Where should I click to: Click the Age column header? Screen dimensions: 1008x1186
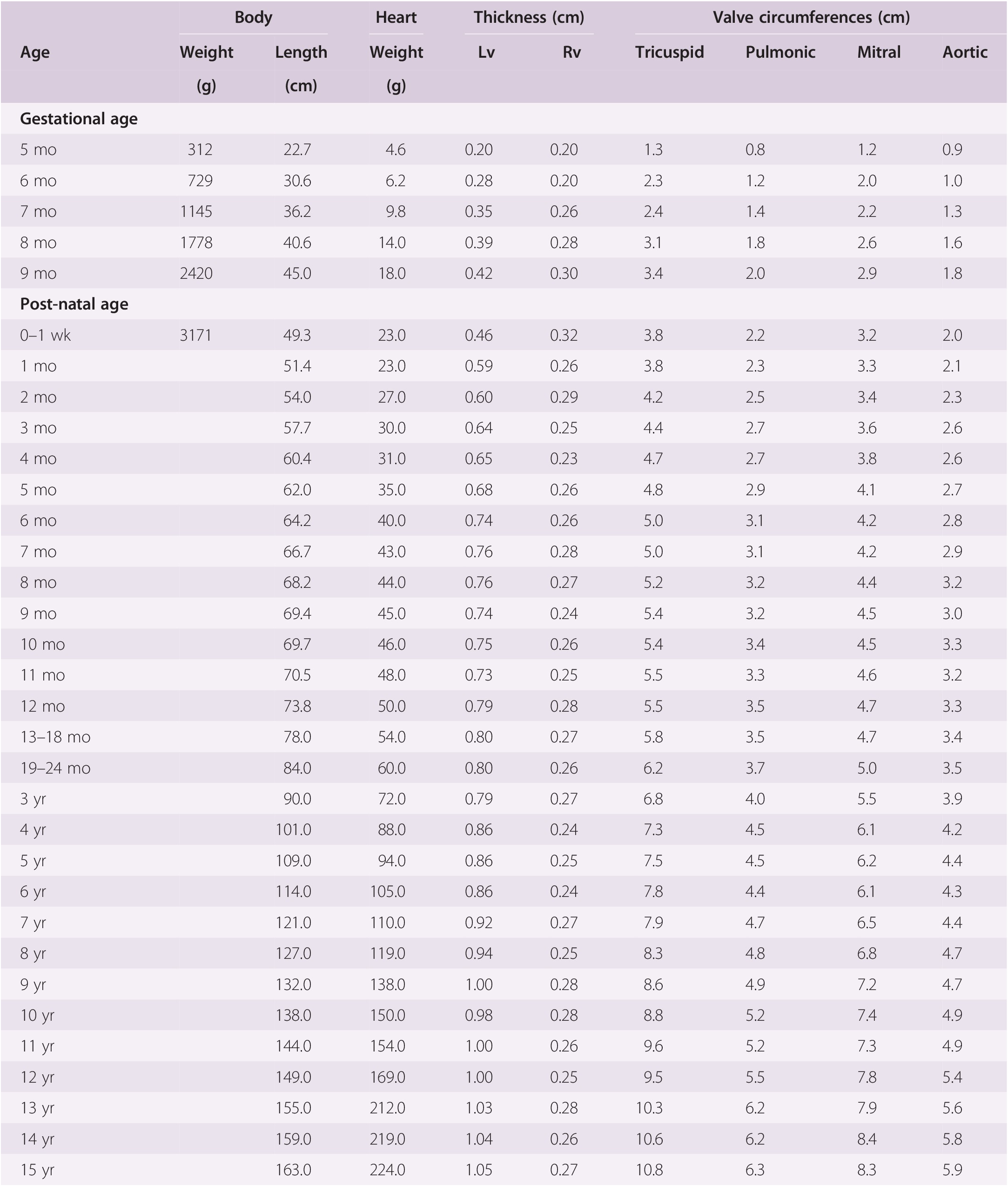(x=35, y=52)
